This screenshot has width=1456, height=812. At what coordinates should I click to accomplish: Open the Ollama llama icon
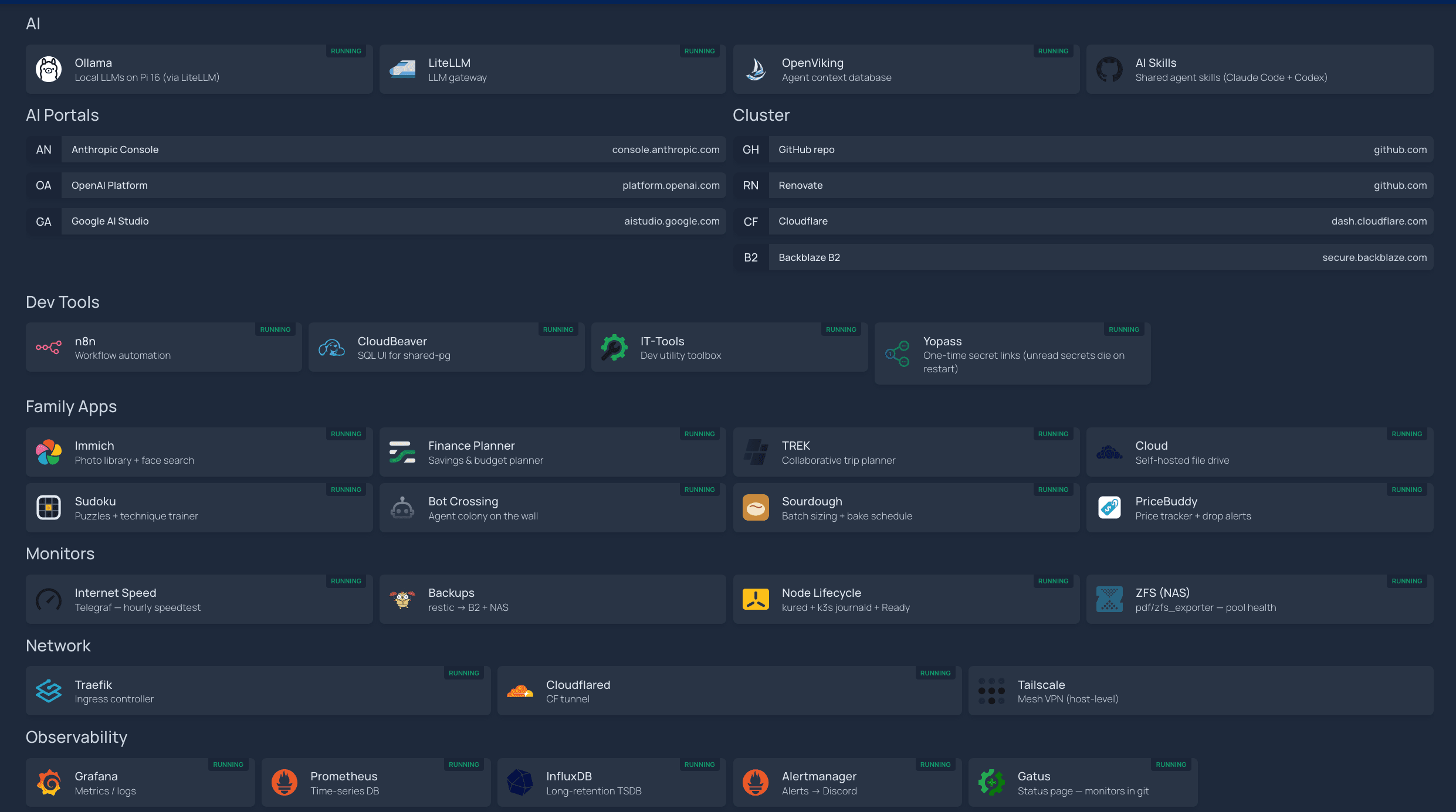(x=49, y=70)
